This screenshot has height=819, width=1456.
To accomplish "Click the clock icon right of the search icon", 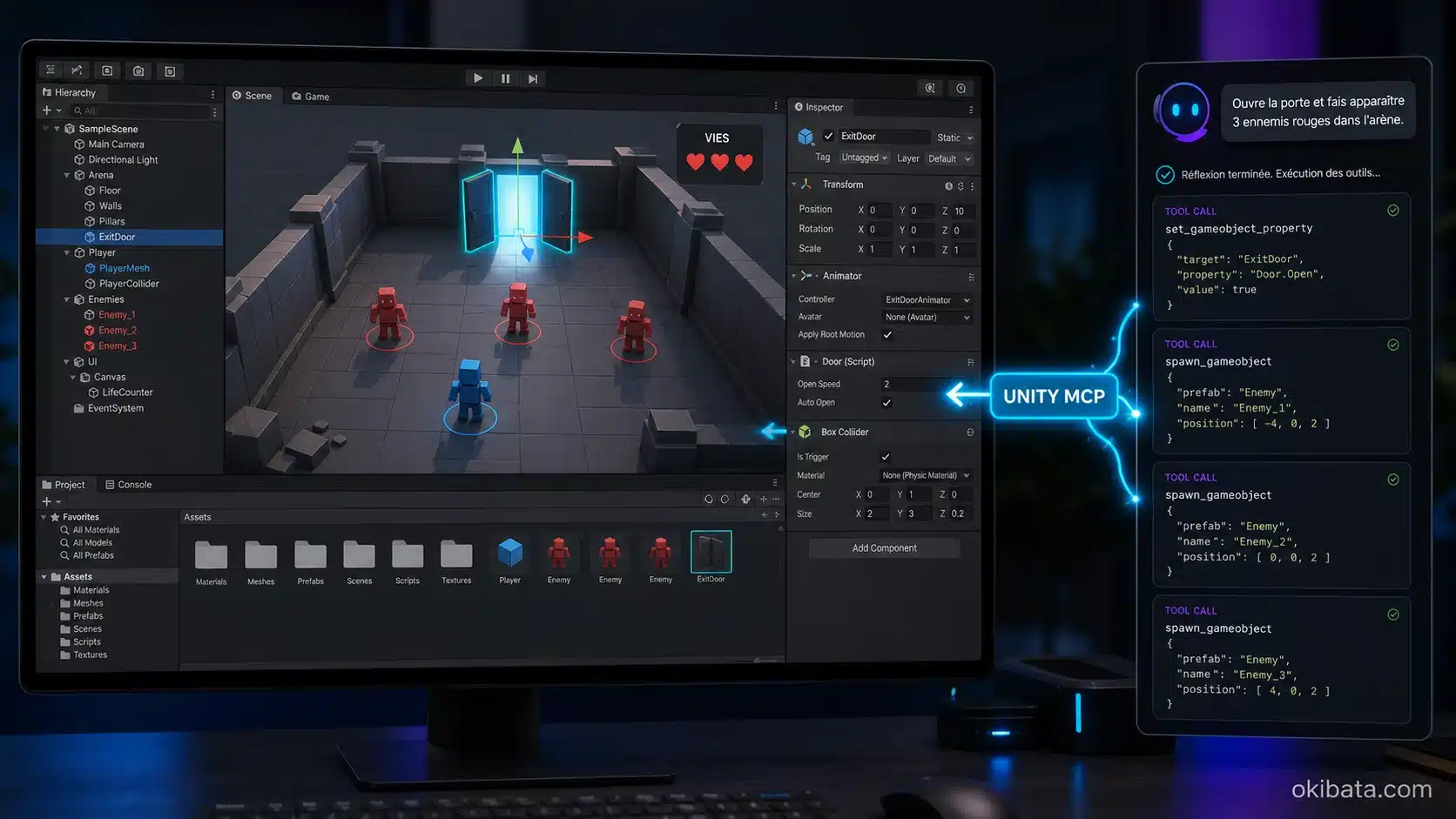I will (x=961, y=88).
